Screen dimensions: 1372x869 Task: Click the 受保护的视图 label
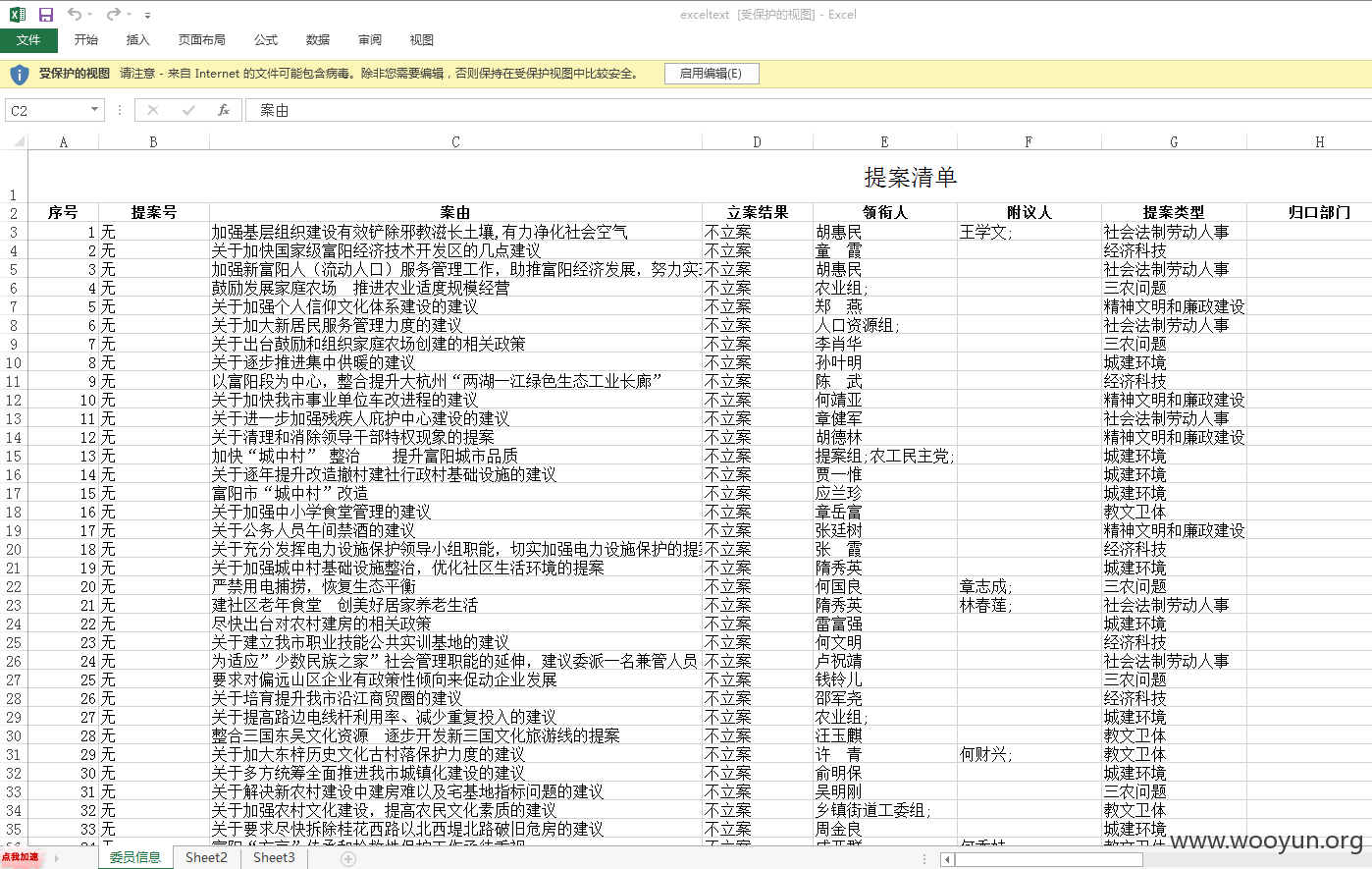75,74
